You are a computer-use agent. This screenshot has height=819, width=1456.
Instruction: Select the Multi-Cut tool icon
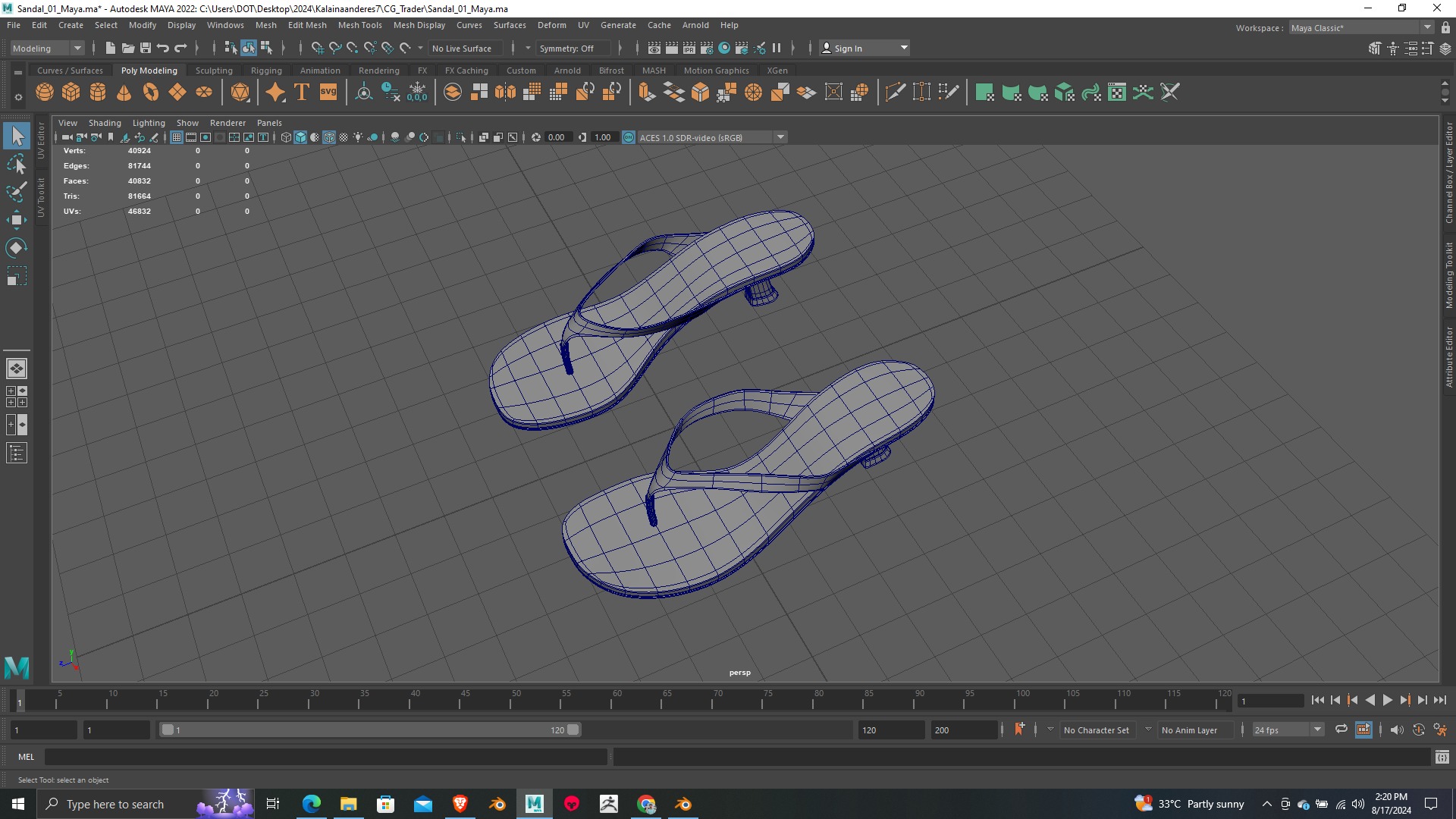pyautogui.click(x=896, y=93)
